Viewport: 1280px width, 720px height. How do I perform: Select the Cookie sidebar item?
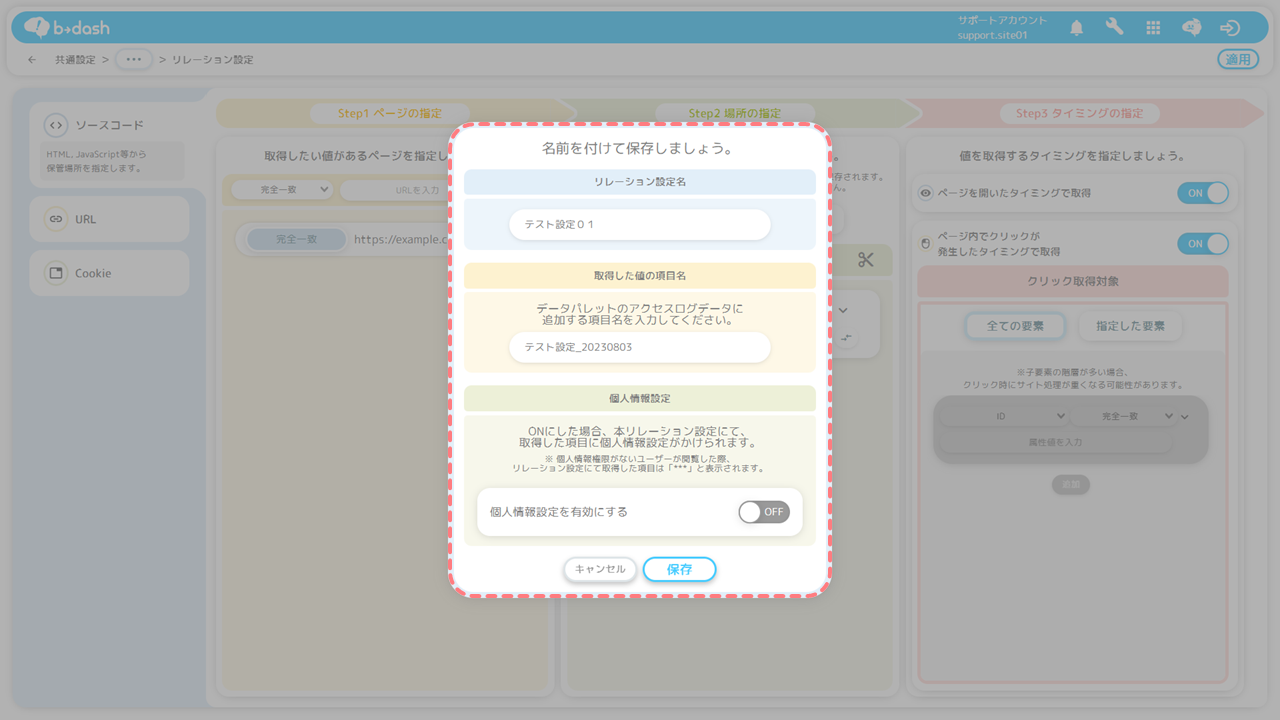point(109,273)
